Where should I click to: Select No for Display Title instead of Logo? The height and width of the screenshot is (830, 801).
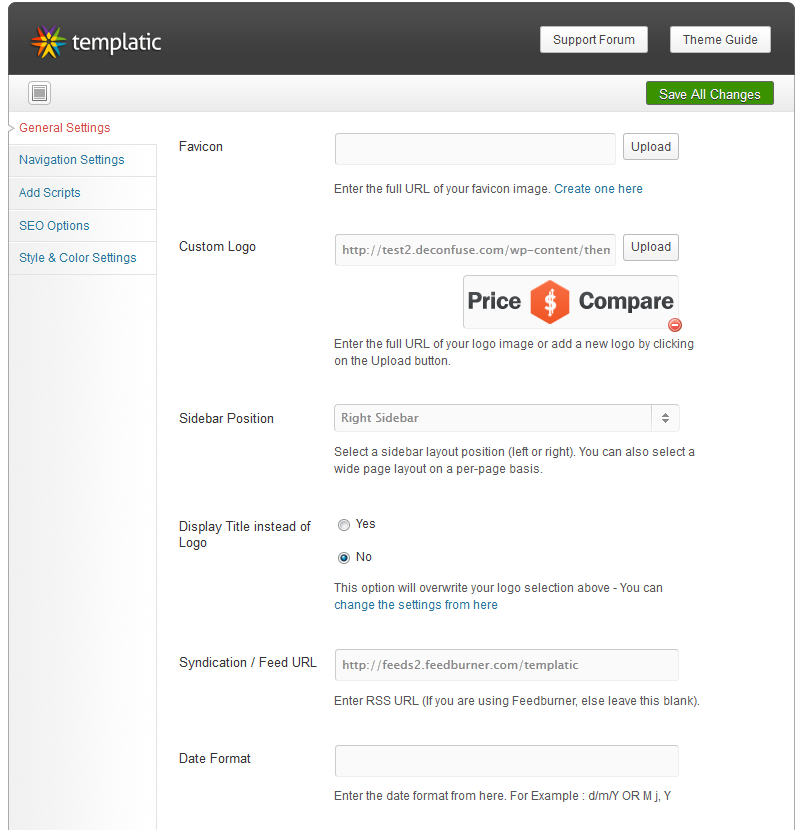(344, 558)
